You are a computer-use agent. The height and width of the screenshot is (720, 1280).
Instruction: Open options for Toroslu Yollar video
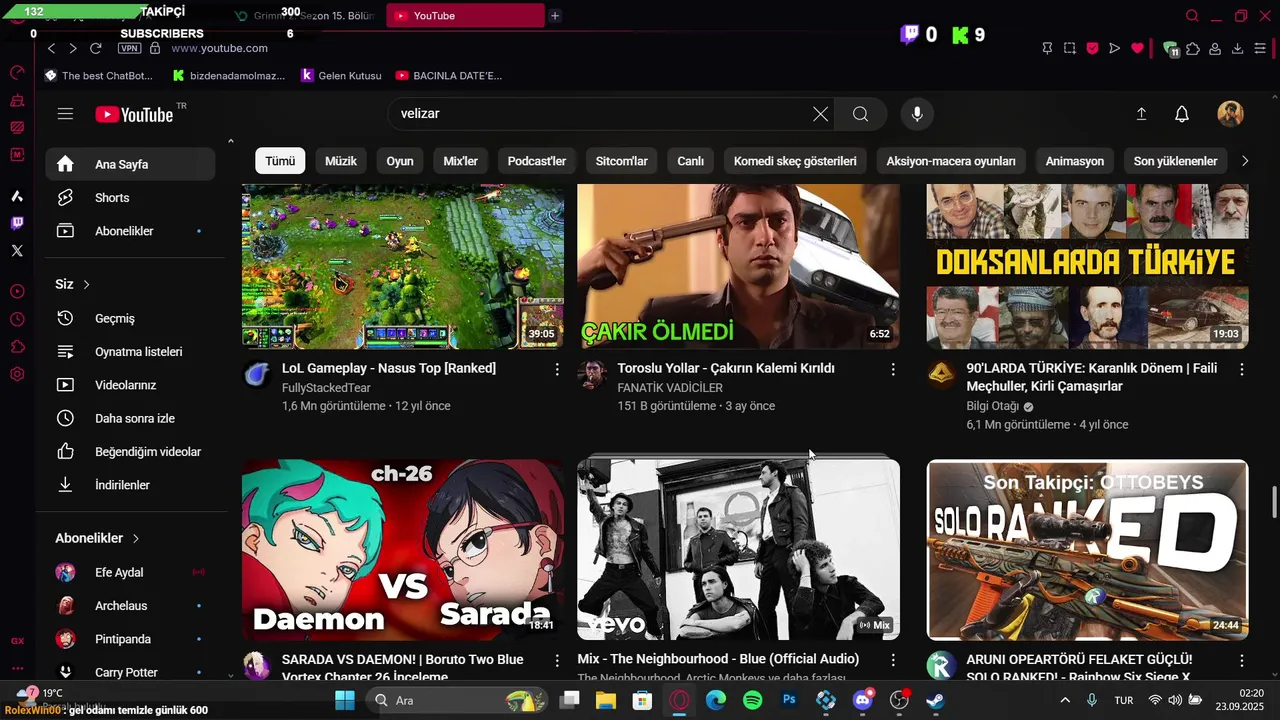point(893,369)
